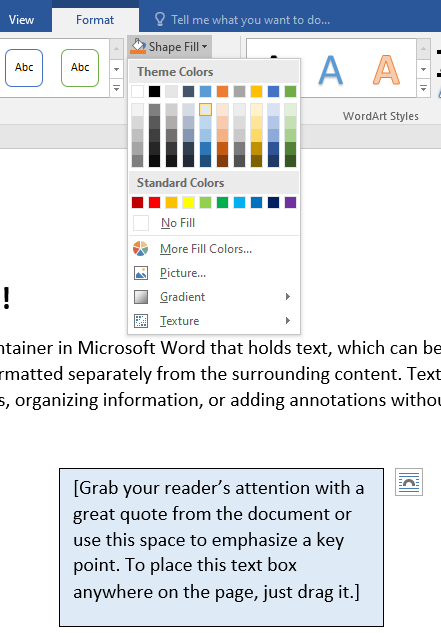Click the Shape Fill paint bucket icon
This screenshot has height=633, width=441.
138,46
